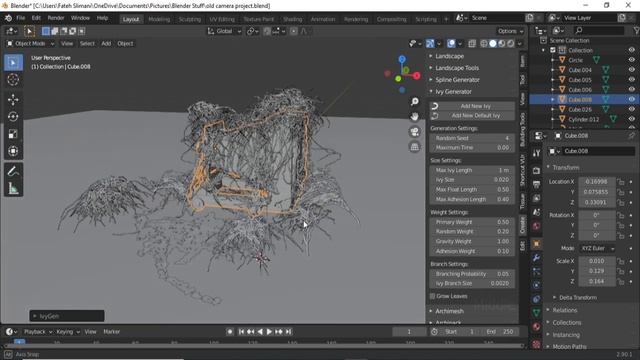Expand Delta Transform section

click(578, 297)
